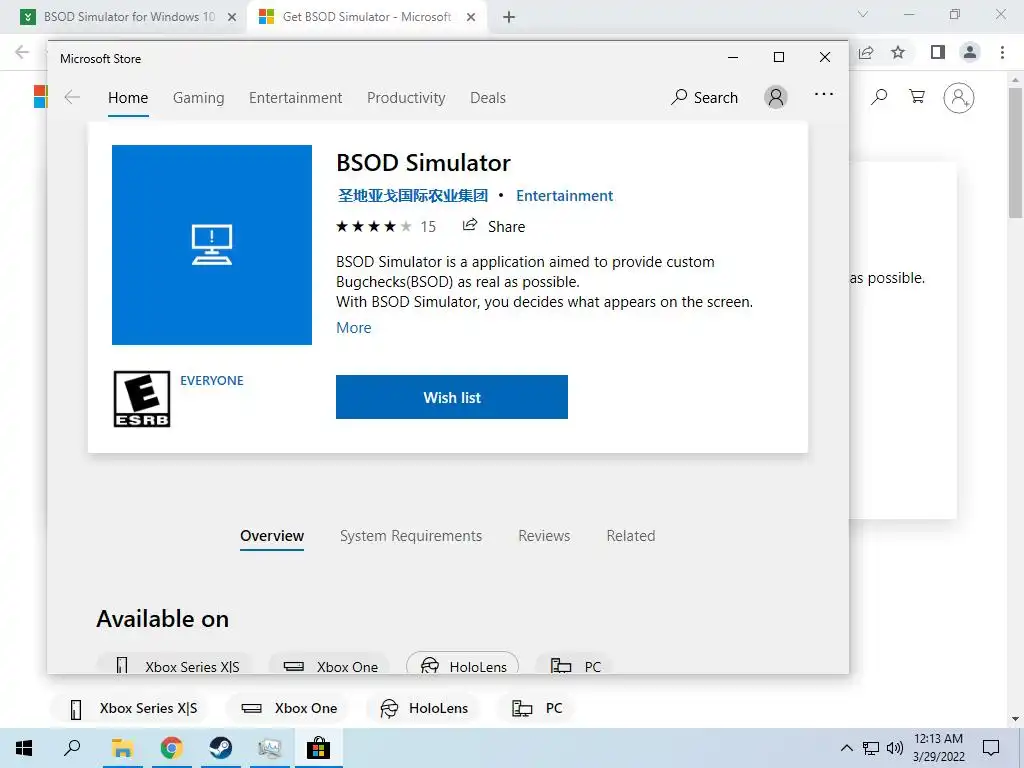Click the browser share page icon
This screenshot has width=1024, height=768.
866,52
